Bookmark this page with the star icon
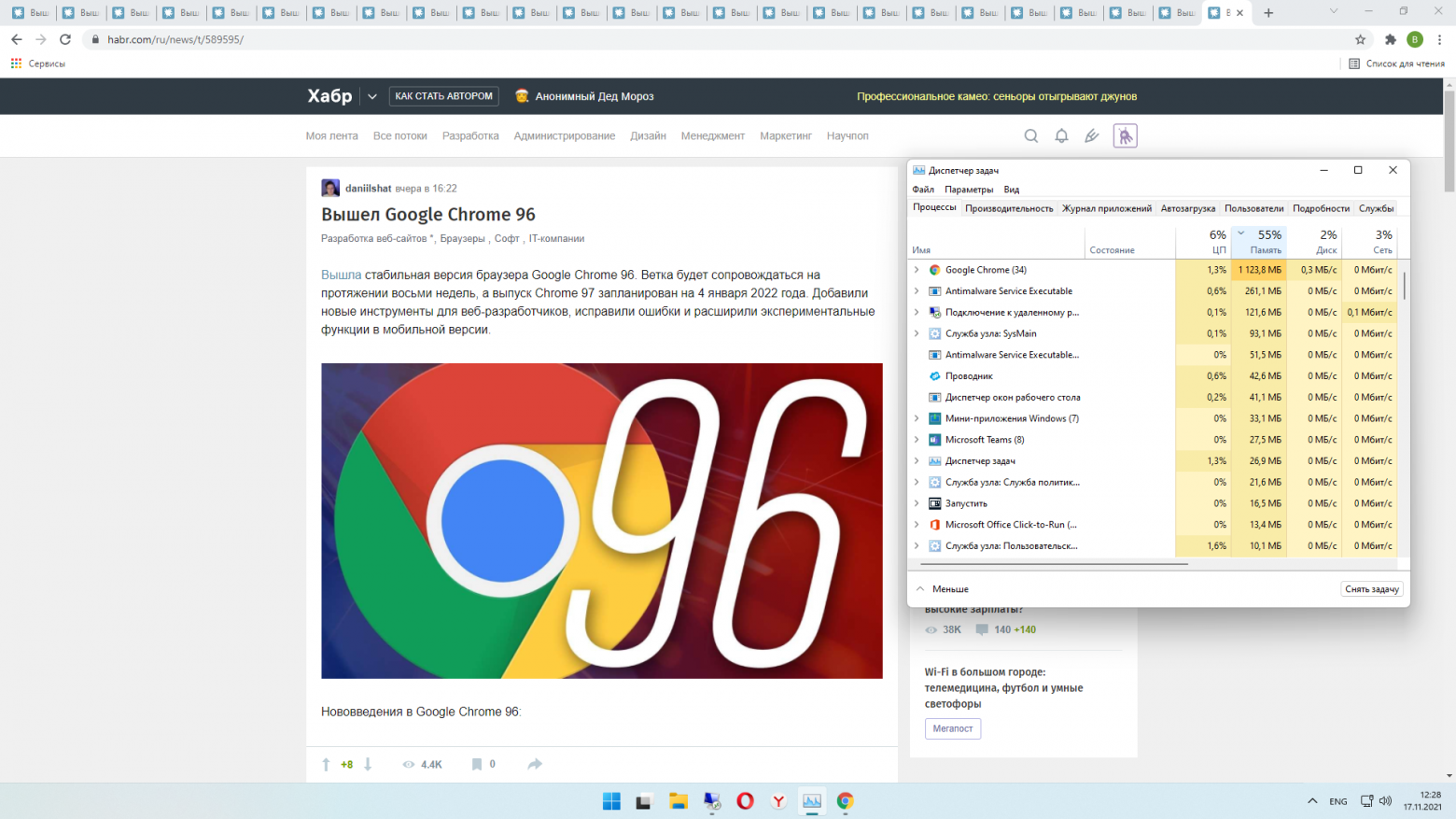This screenshot has width=1456, height=819. [1360, 39]
